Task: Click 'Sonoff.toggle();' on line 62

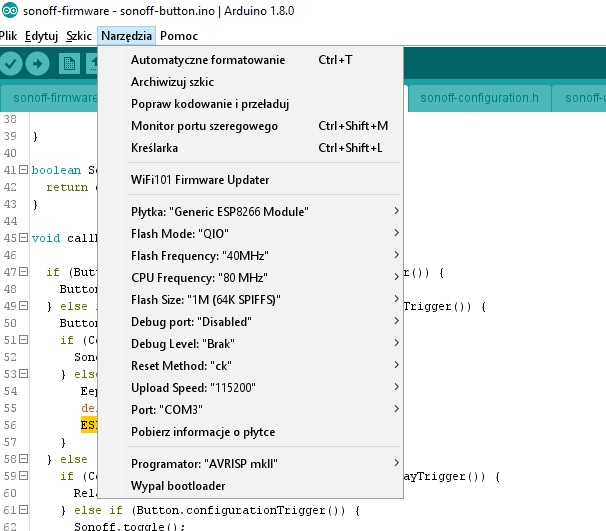Action: coord(129,527)
